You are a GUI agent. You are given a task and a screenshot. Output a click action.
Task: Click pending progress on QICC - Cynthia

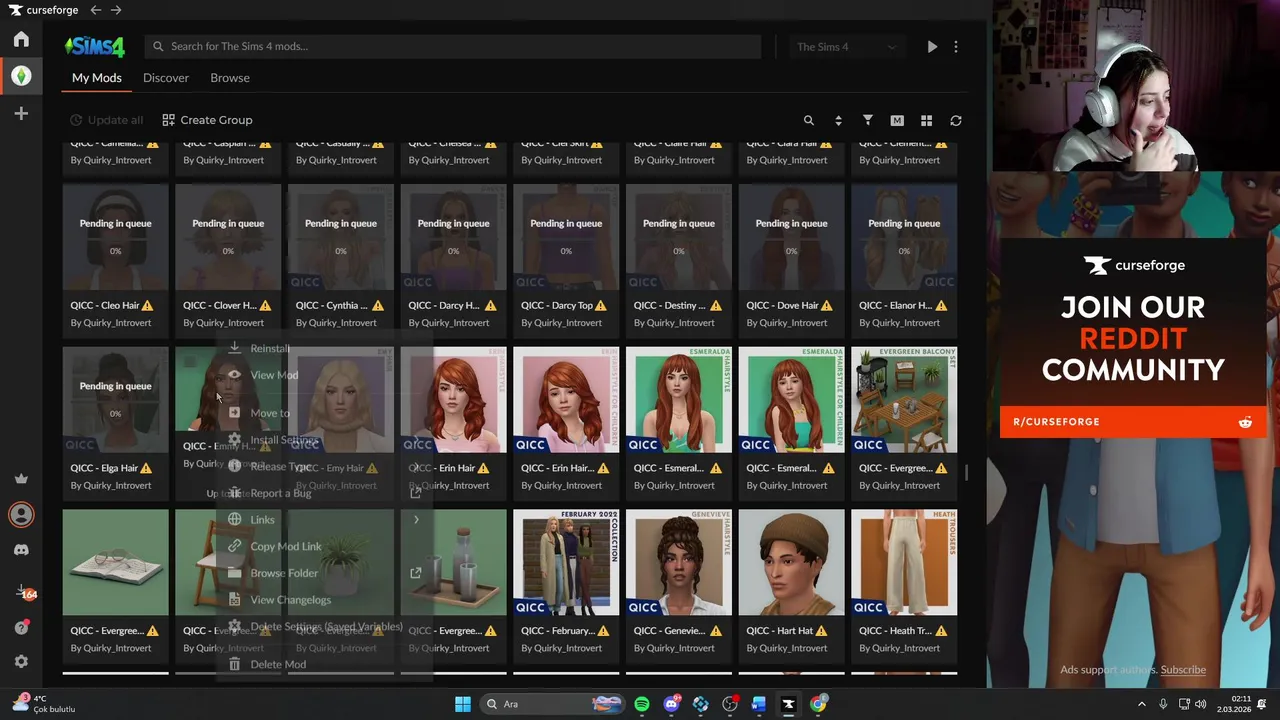click(341, 237)
